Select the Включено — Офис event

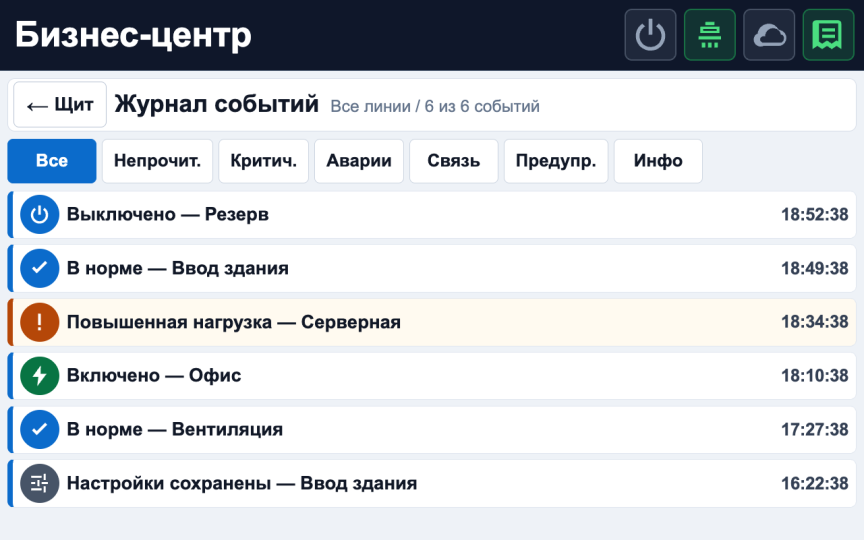coord(432,376)
